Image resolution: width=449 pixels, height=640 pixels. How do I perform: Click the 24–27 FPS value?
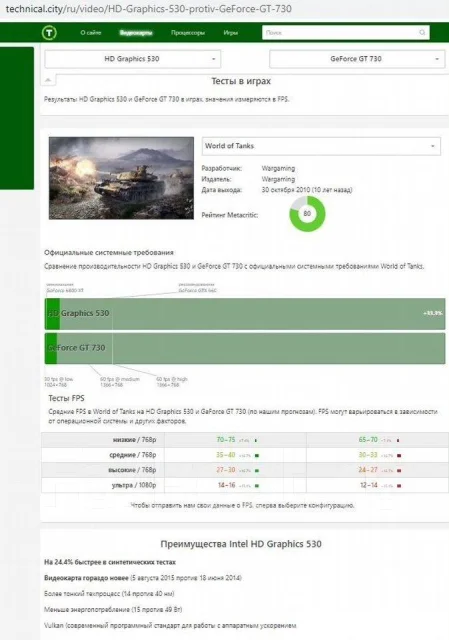[x=368, y=470]
